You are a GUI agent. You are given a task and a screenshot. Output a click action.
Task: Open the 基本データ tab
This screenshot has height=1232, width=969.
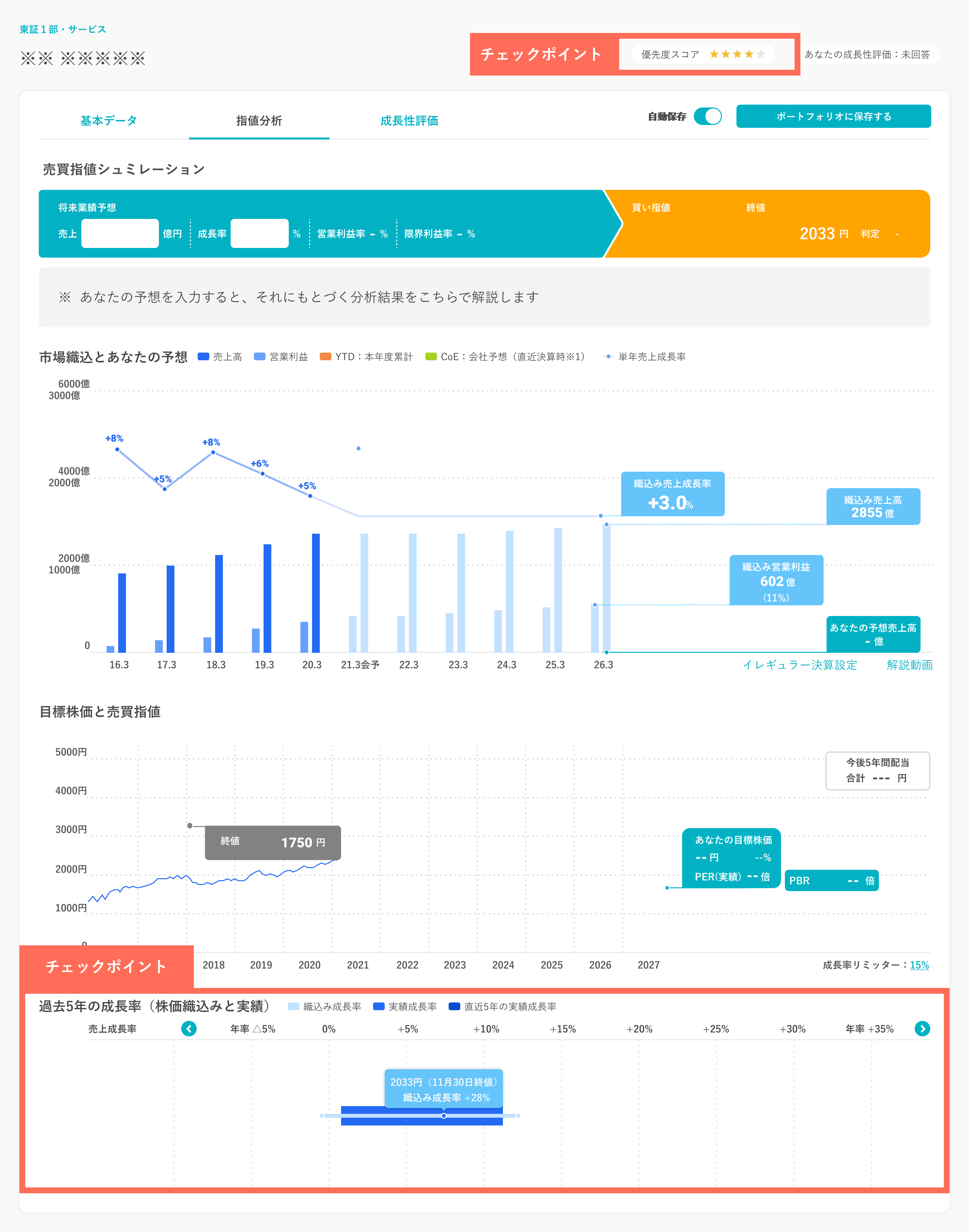[108, 120]
